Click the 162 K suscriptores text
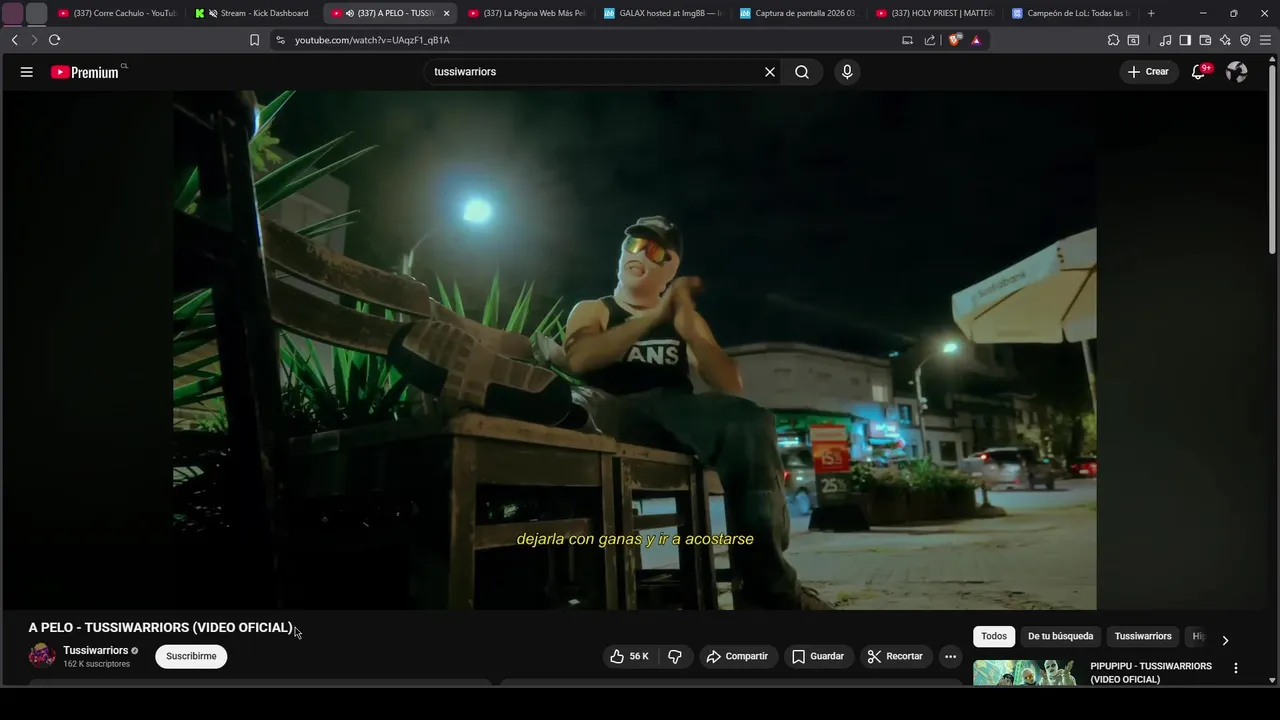The width and height of the screenshot is (1280, 720). (x=96, y=664)
